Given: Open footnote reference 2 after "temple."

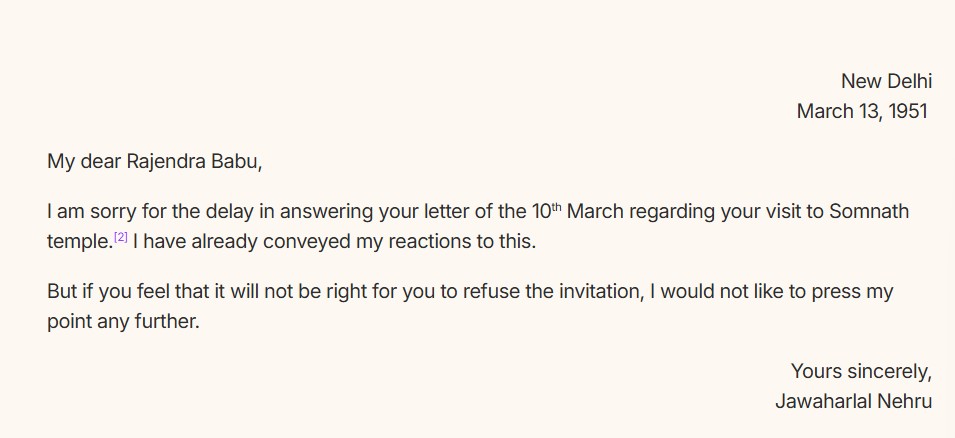Looking at the screenshot, I should pos(120,237).
